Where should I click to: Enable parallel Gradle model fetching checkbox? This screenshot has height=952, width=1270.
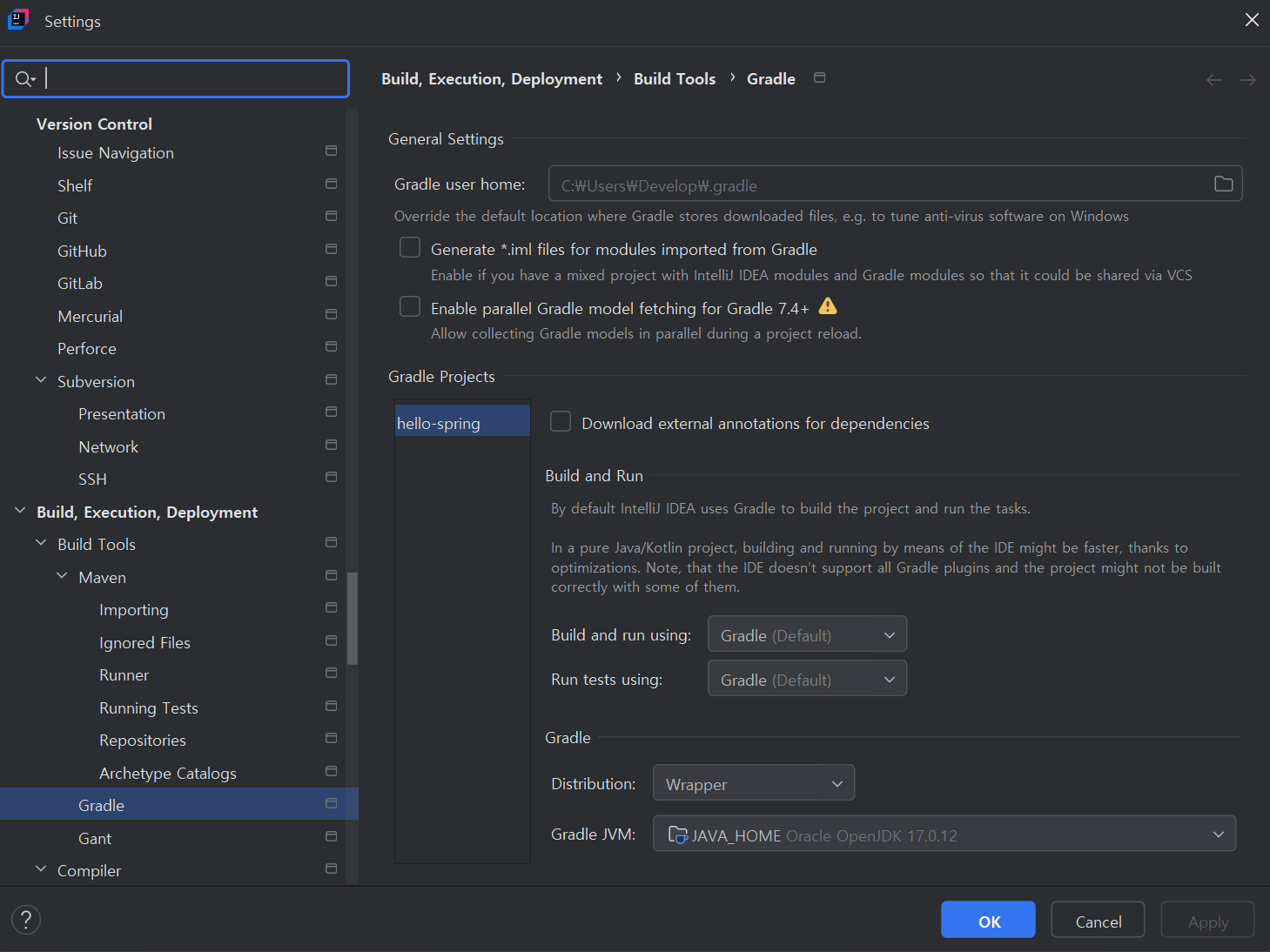(410, 306)
